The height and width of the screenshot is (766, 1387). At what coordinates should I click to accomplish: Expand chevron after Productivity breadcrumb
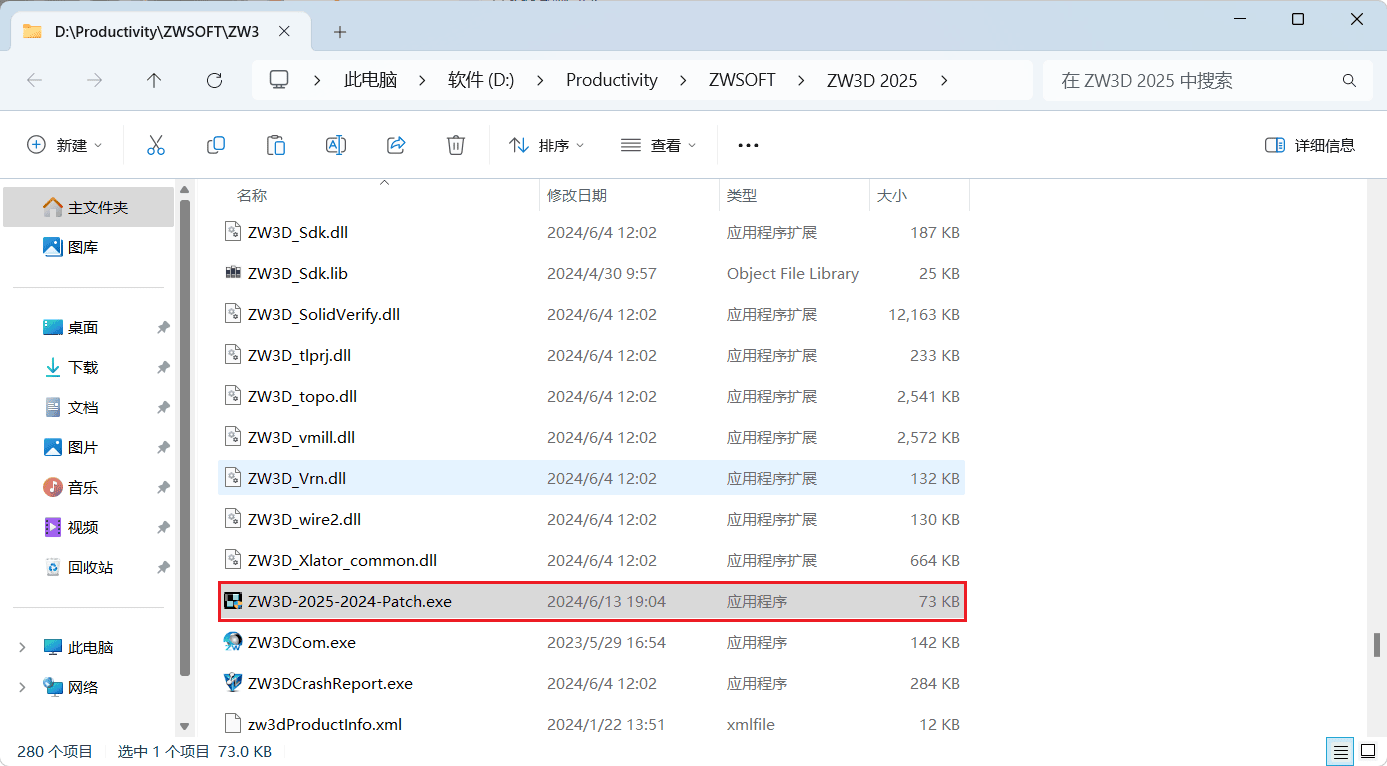(x=684, y=80)
